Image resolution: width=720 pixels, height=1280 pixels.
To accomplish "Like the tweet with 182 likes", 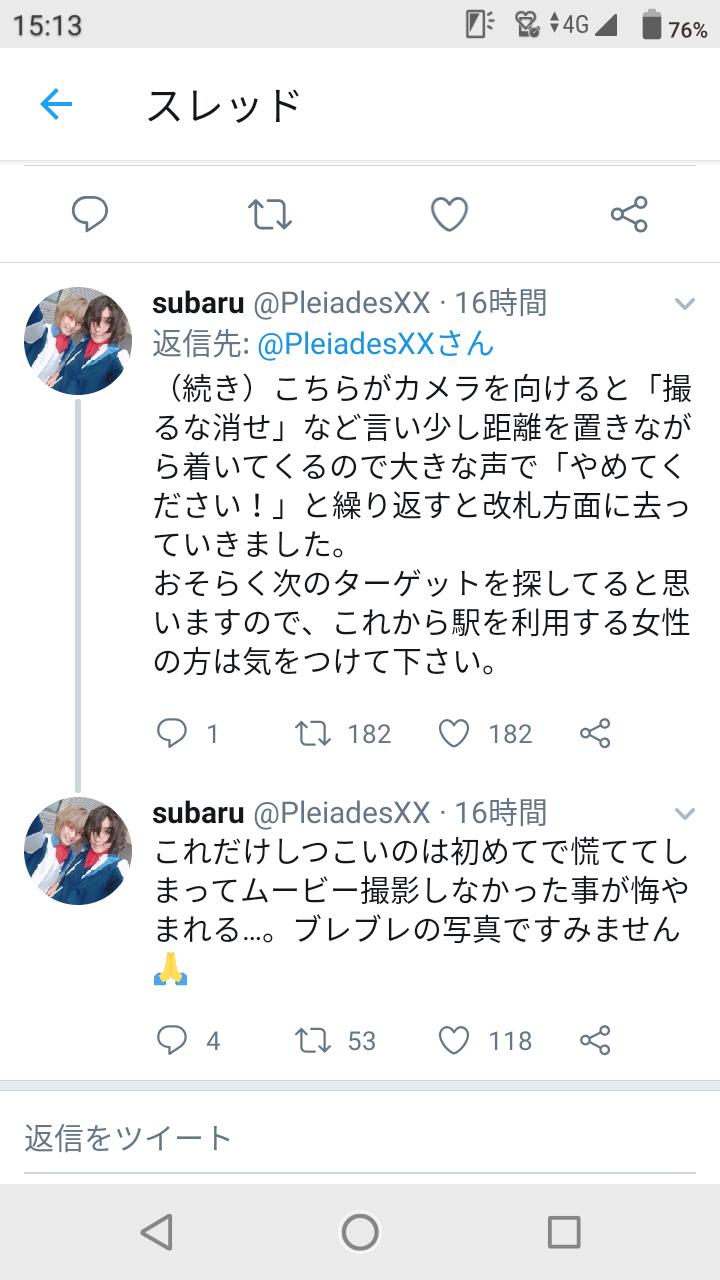I will click(x=454, y=734).
